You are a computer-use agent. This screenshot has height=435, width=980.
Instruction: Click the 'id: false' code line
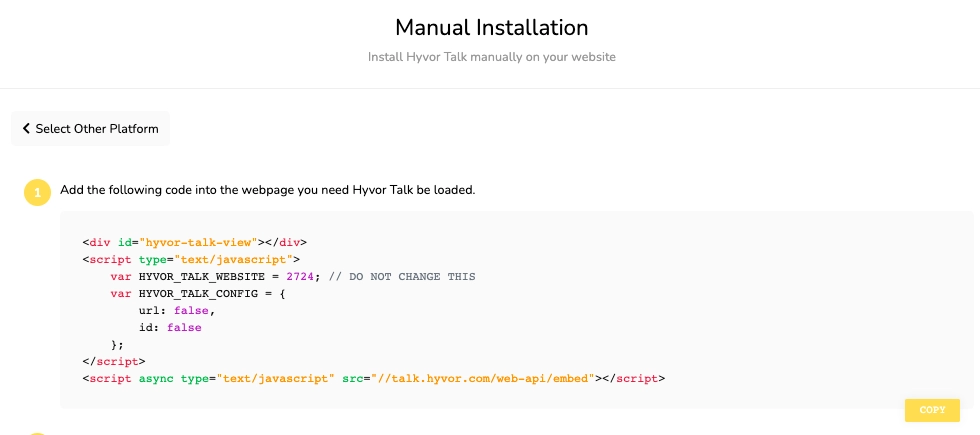click(x=170, y=328)
